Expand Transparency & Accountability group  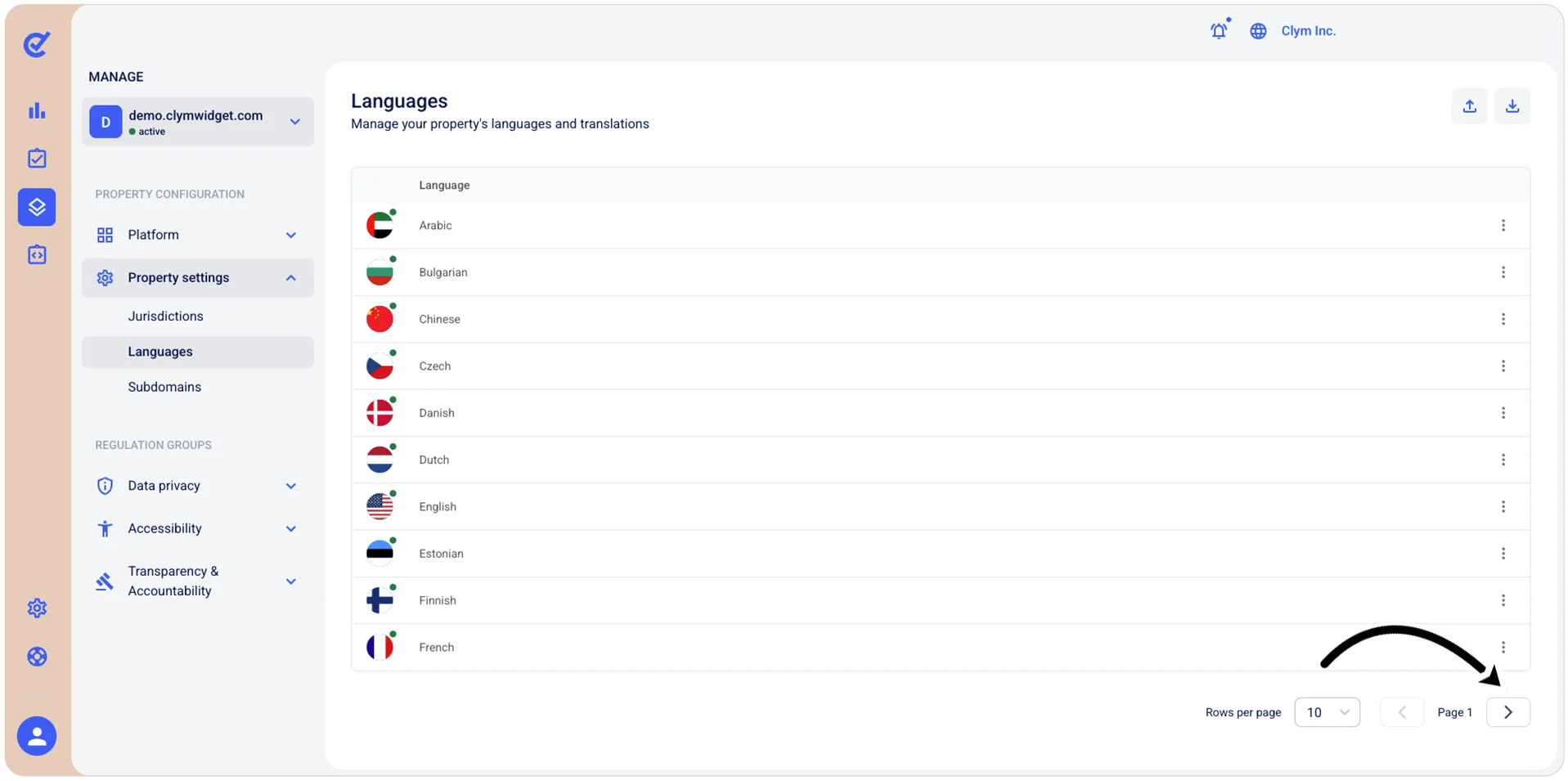click(x=198, y=581)
